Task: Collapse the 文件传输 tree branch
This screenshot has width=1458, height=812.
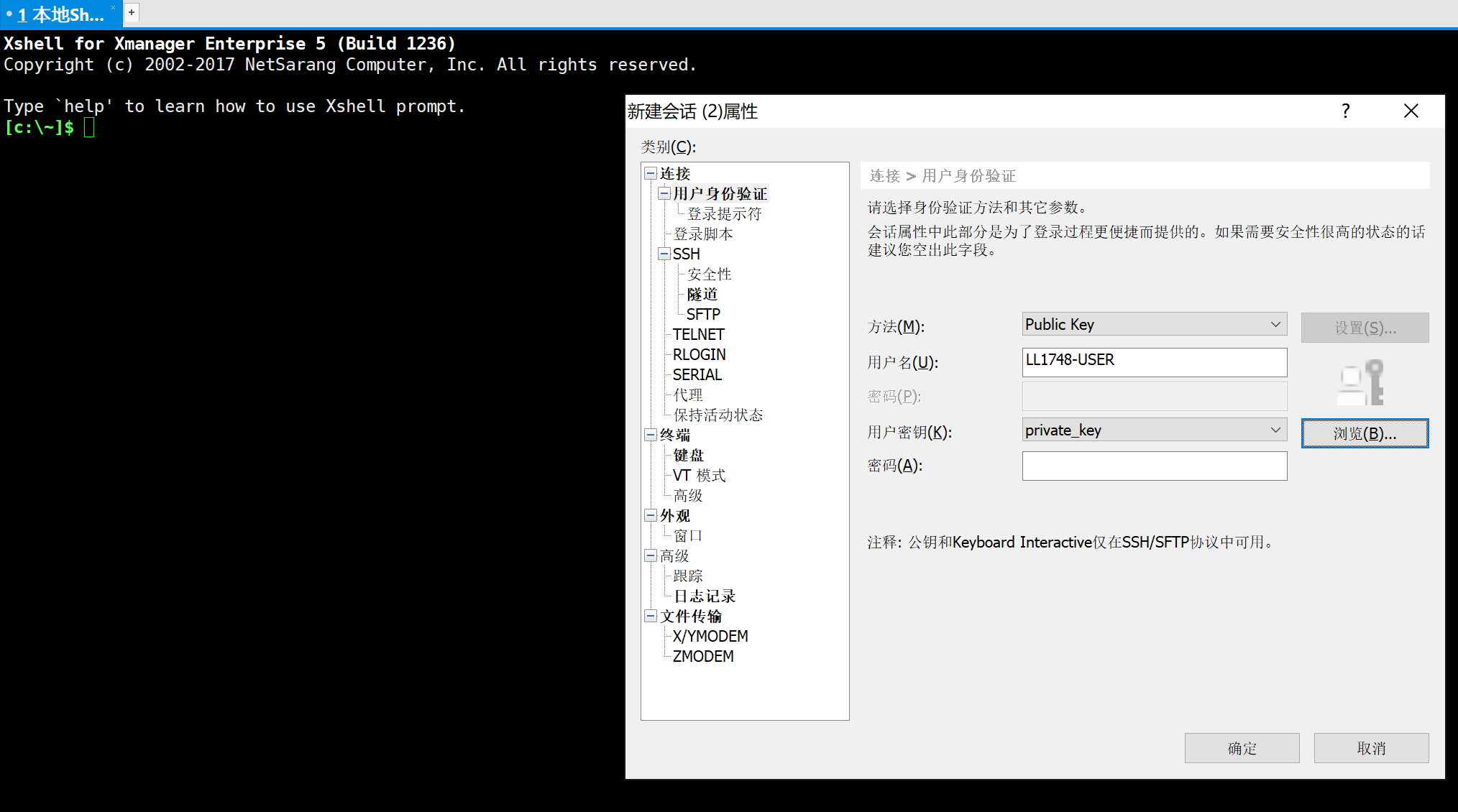Action: [651, 616]
